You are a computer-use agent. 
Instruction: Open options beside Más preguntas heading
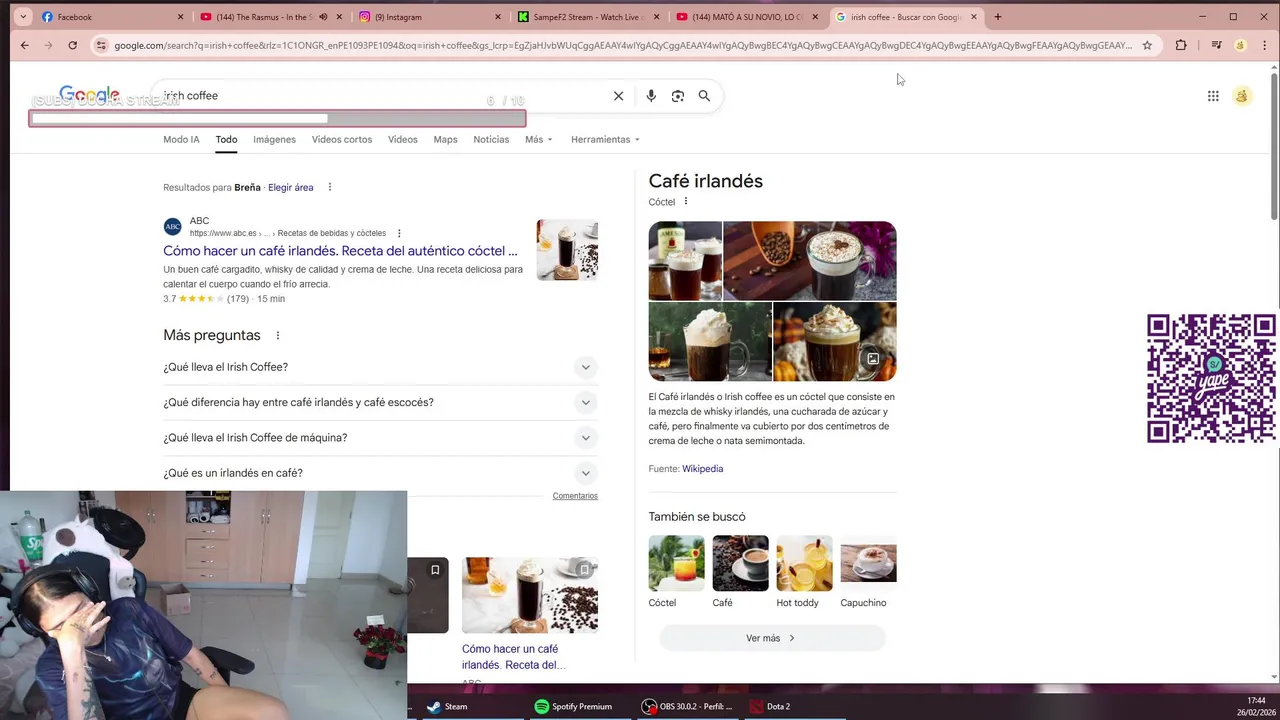click(x=278, y=336)
